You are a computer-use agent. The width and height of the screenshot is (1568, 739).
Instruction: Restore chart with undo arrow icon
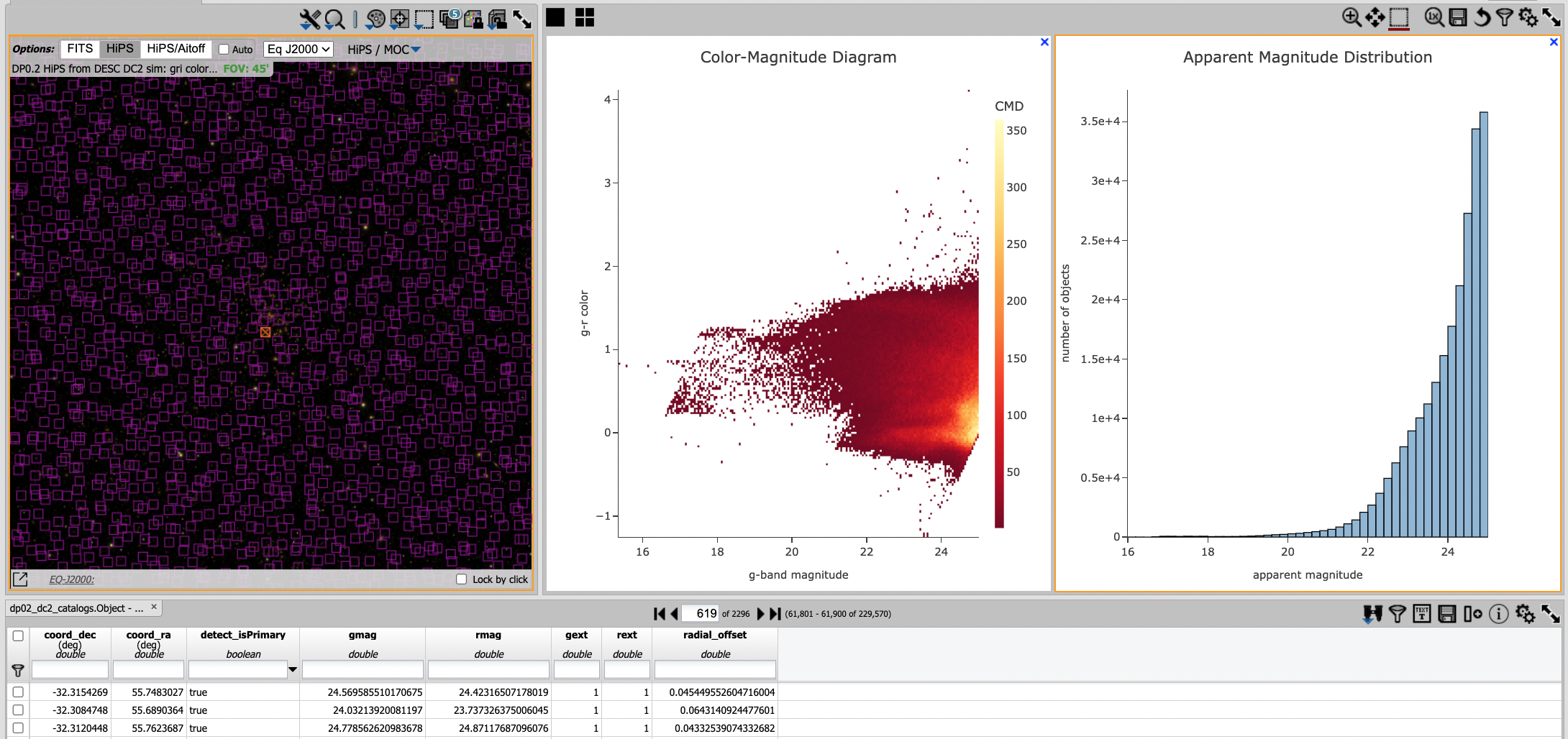point(1482,17)
